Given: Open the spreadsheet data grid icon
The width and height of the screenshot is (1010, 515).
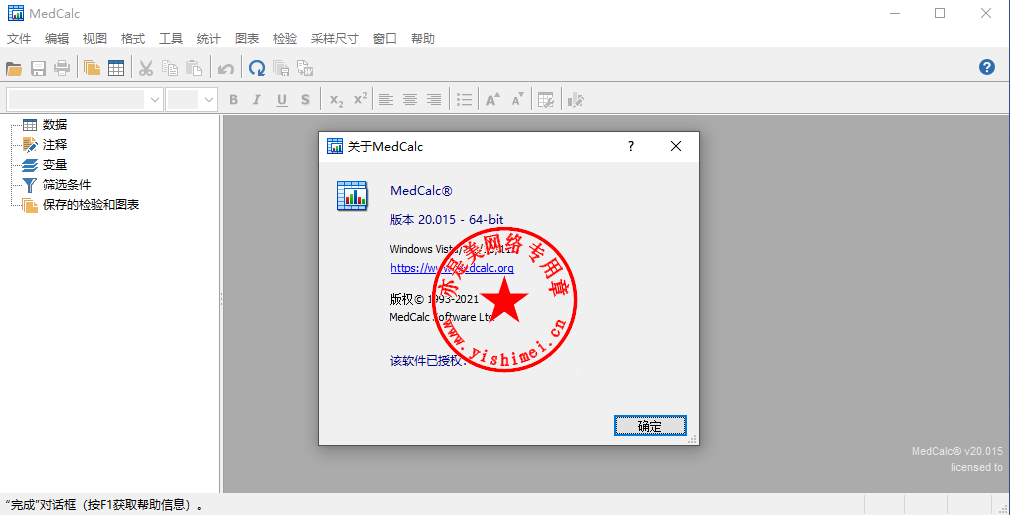Looking at the screenshot, I should pyautogui.click(x=116, y=68).
